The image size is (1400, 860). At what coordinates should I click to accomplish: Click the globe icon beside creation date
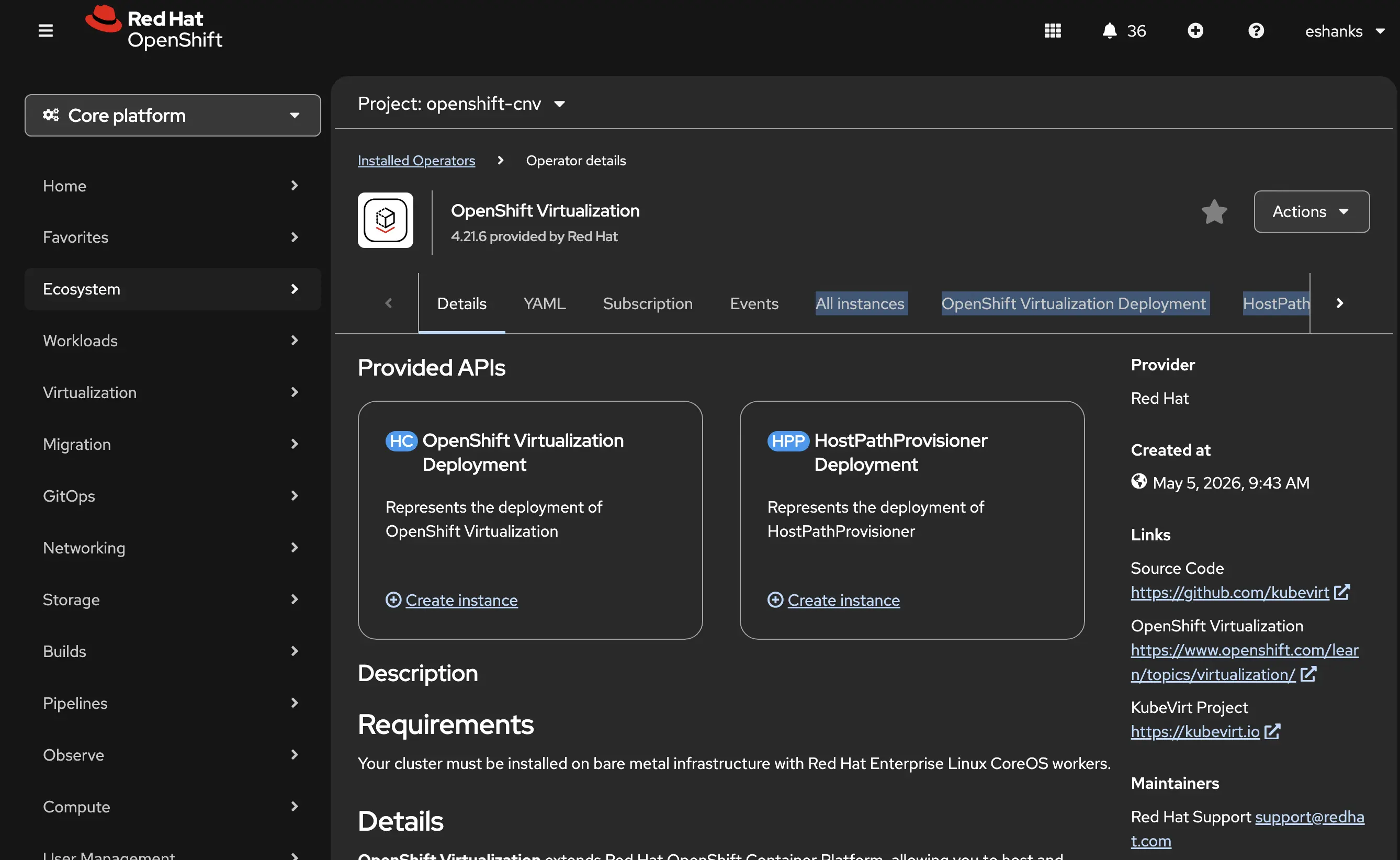[1139, 482]
